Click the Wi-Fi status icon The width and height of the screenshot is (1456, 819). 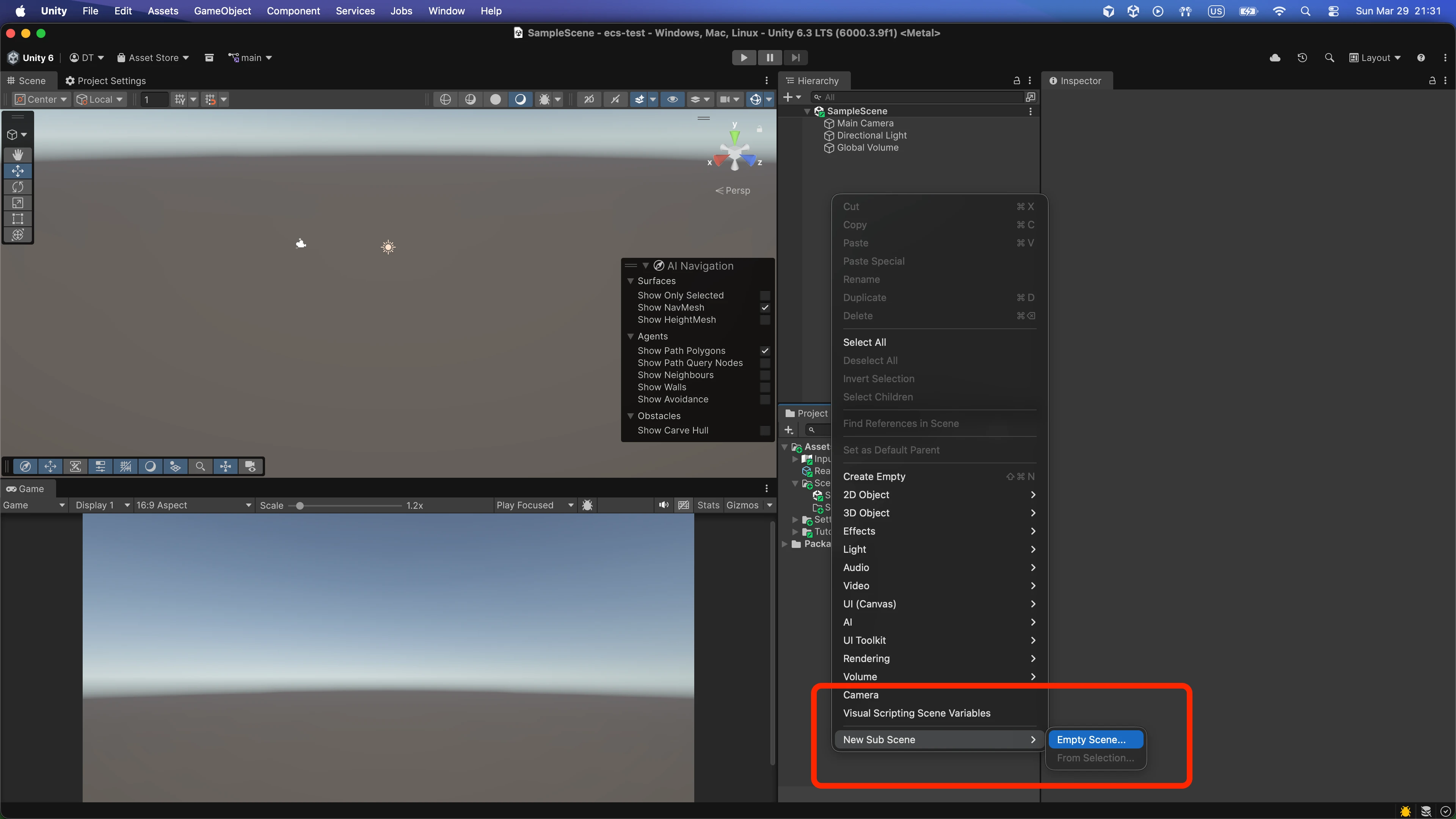click(x=1279, y=11)
